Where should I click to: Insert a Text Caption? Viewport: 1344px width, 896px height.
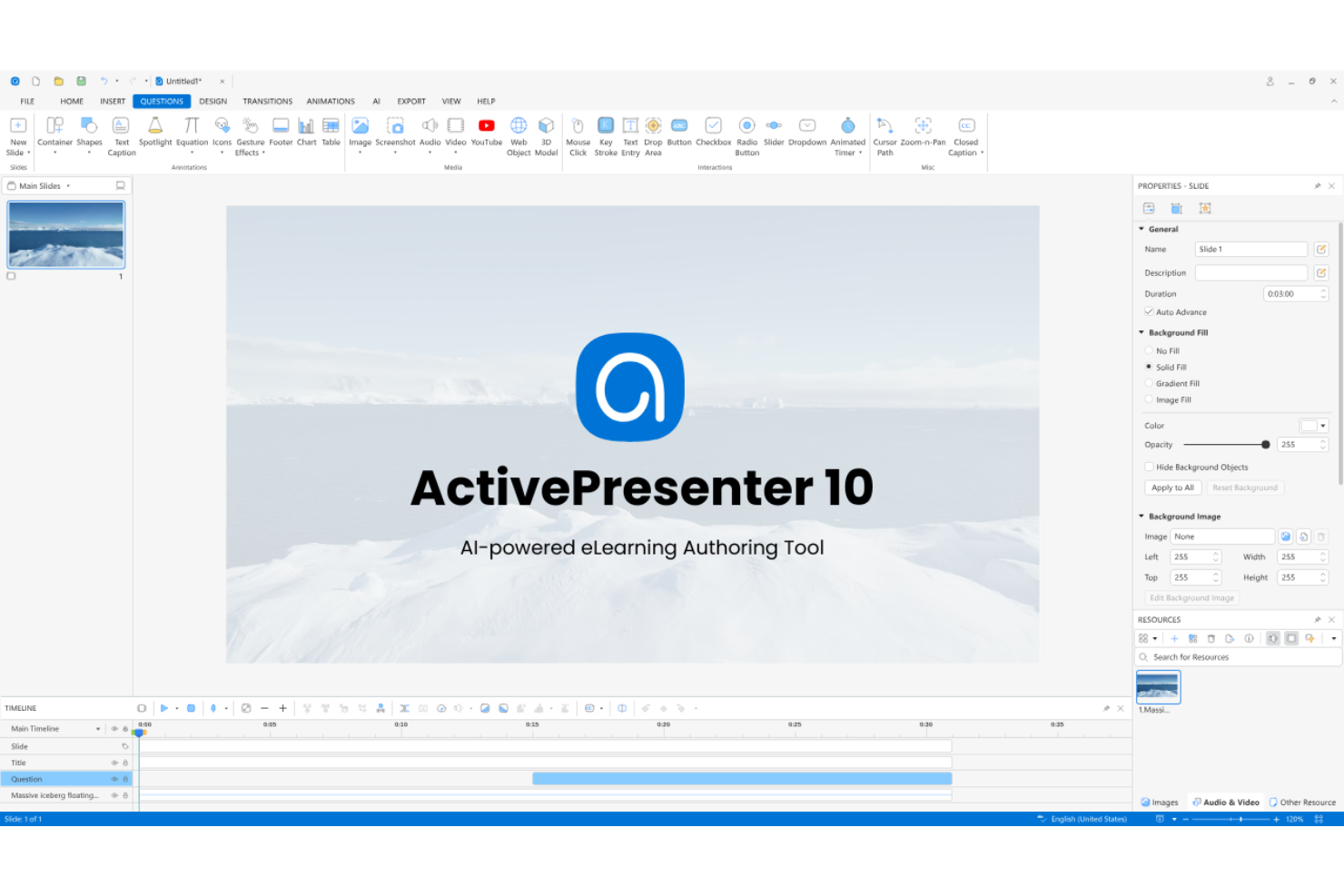pyautogui.click(x=122, y=136)
